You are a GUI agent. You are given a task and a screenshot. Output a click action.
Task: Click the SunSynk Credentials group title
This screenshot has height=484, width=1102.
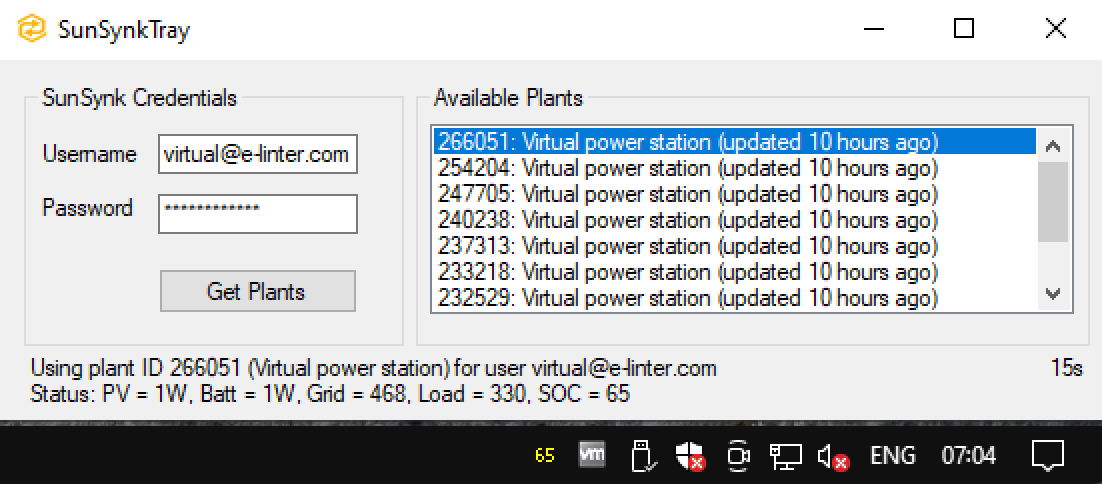(x=139, y=98)
